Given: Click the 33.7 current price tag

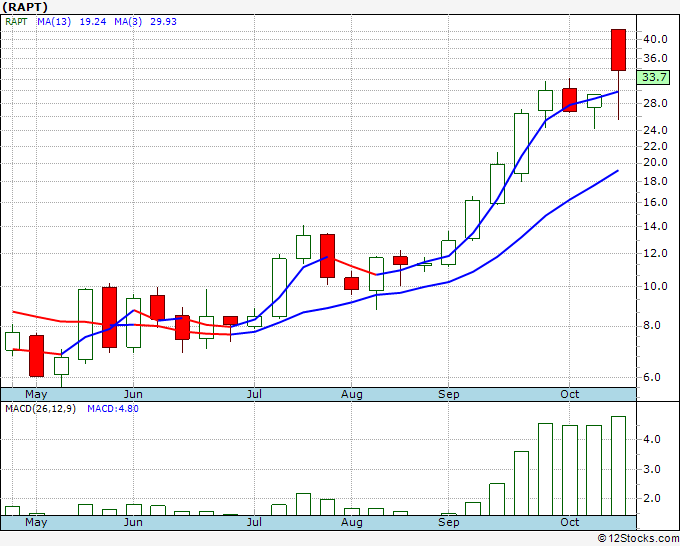Looking at the screenshot, I should click(654, 78).
